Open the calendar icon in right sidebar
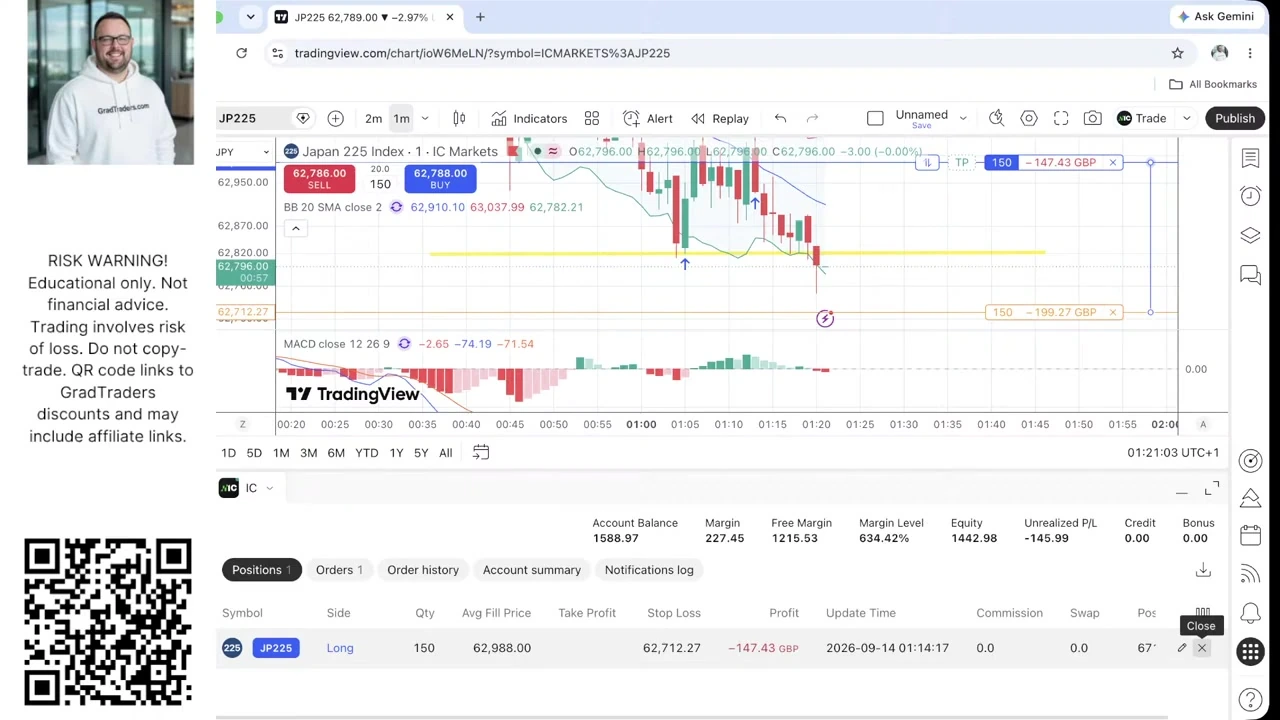 pyautogui.click(x=1250, y=536)
